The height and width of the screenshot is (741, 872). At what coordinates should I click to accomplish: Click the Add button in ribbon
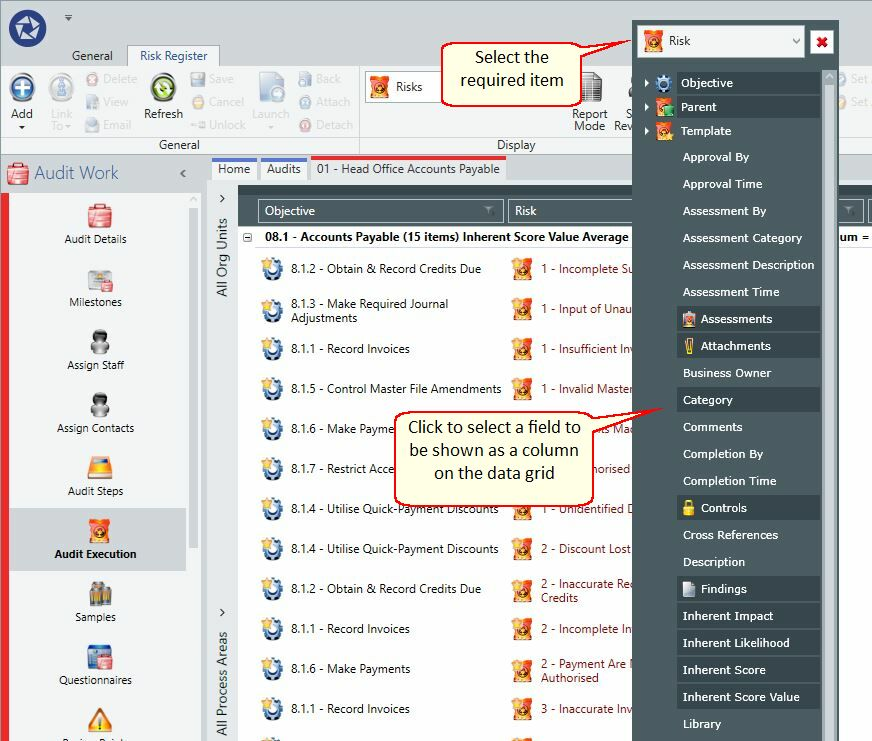[22, 102]
